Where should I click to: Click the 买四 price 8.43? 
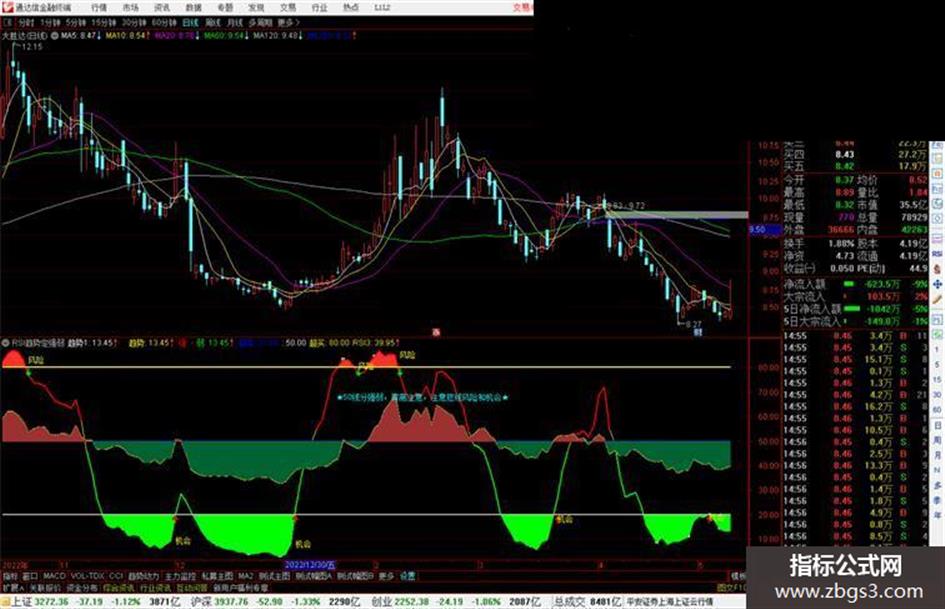(x=844, y=154)
